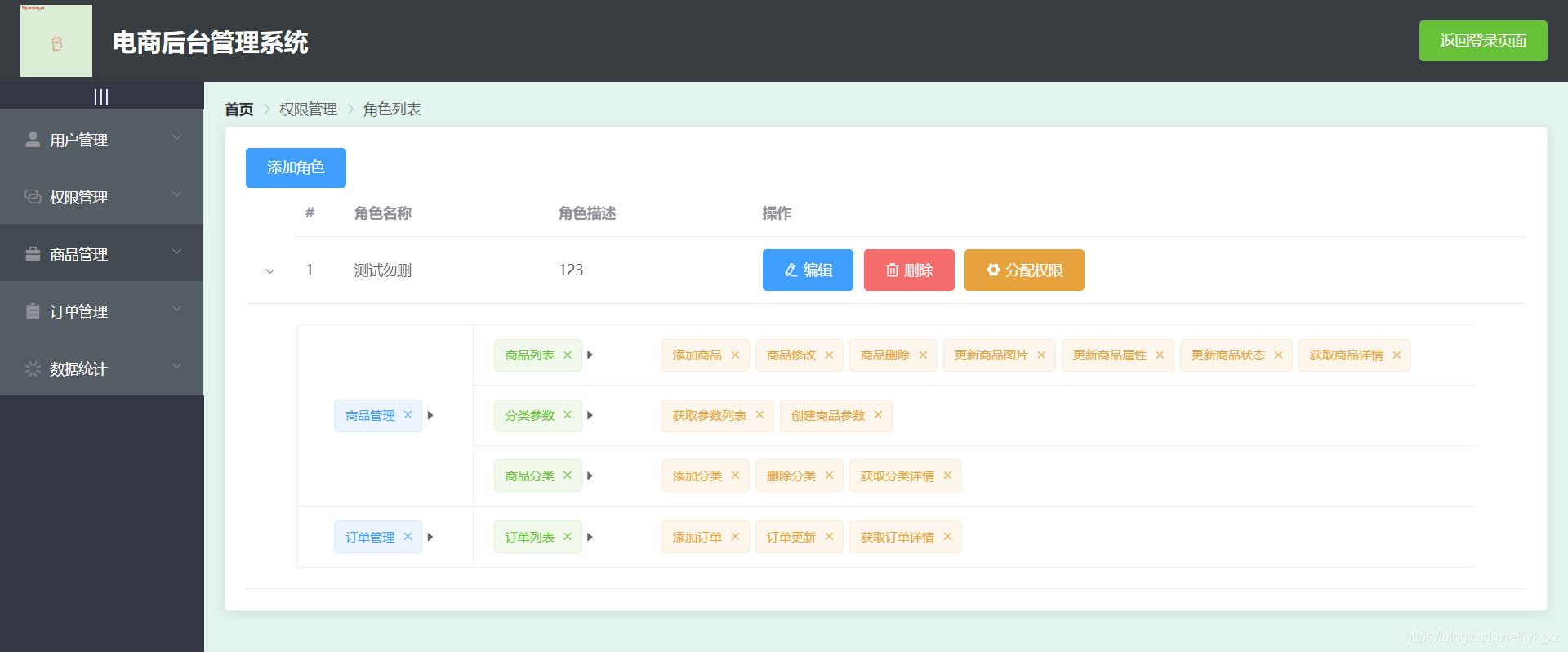Click the 权限管理 sidebar icon
1568x652 pixels.
click(33, 196)
